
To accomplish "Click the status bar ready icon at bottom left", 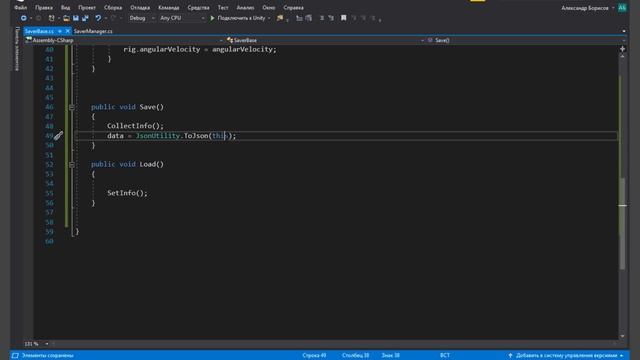I will (16, 356).
